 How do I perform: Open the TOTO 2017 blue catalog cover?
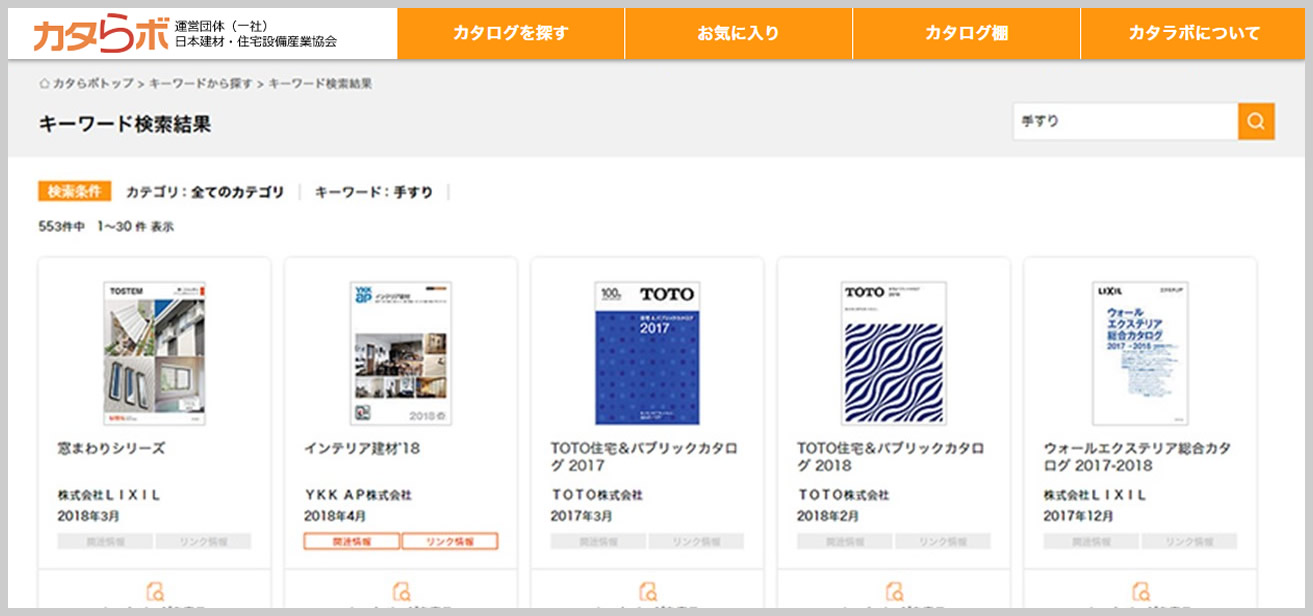coord(647,353)
